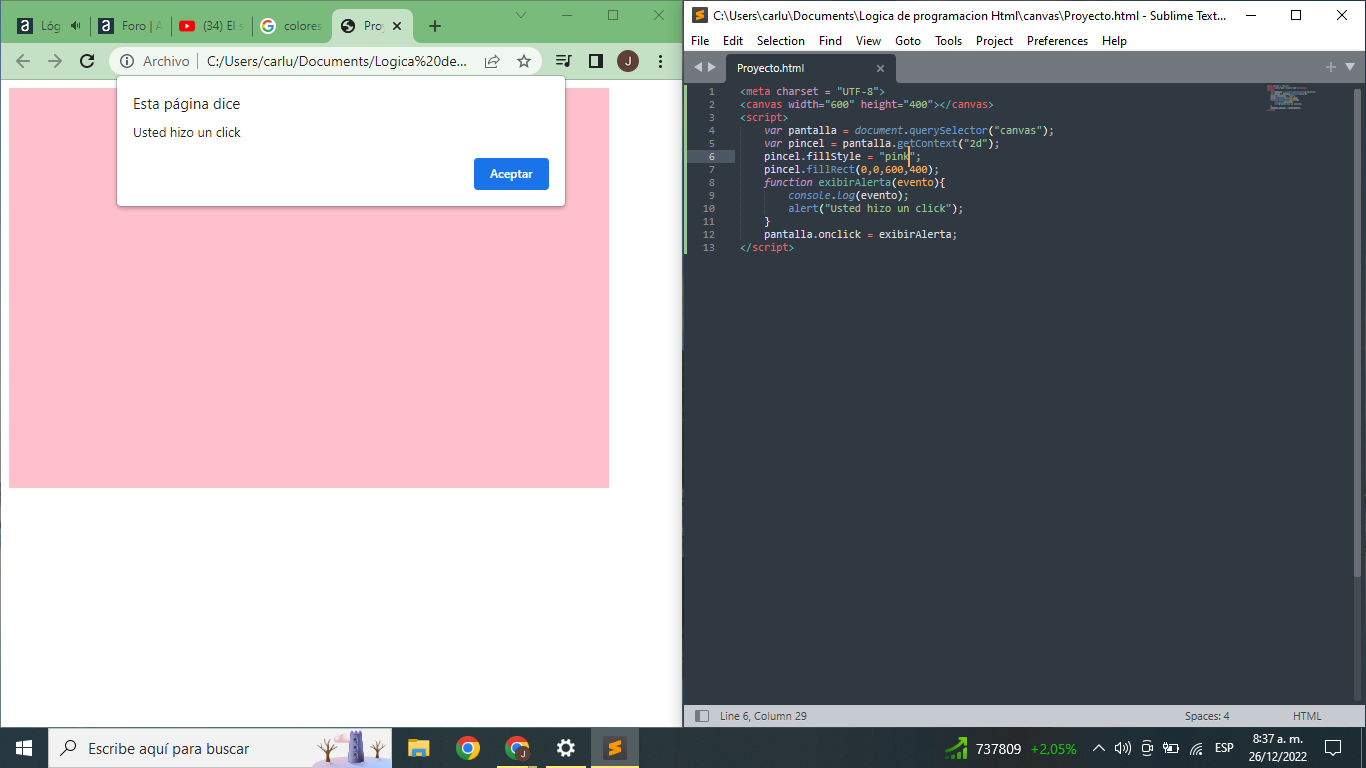1366x768 pixels.
Task: Open battery status tray icon
Action: point(1171,748)
